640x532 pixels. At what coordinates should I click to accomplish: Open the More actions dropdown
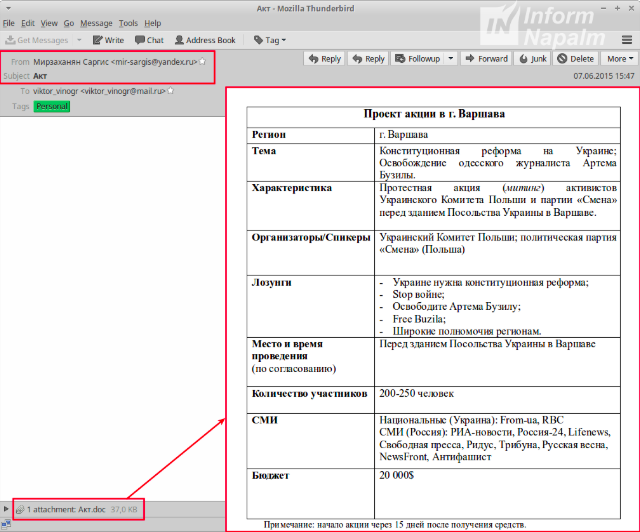[x=620, y=59]
